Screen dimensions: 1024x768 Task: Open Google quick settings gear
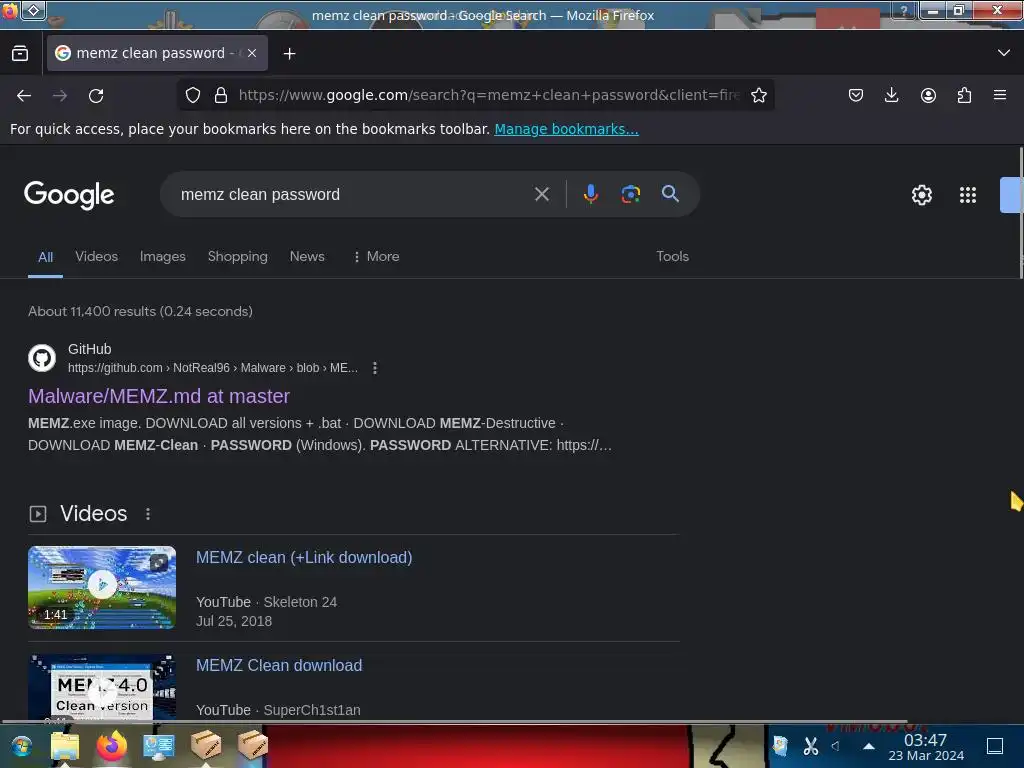921,195
